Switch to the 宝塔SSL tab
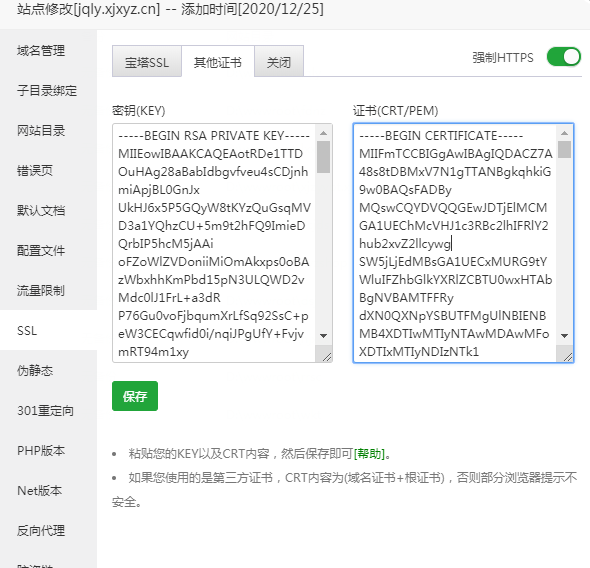This screenshot has height=568, width=590. 147,62
